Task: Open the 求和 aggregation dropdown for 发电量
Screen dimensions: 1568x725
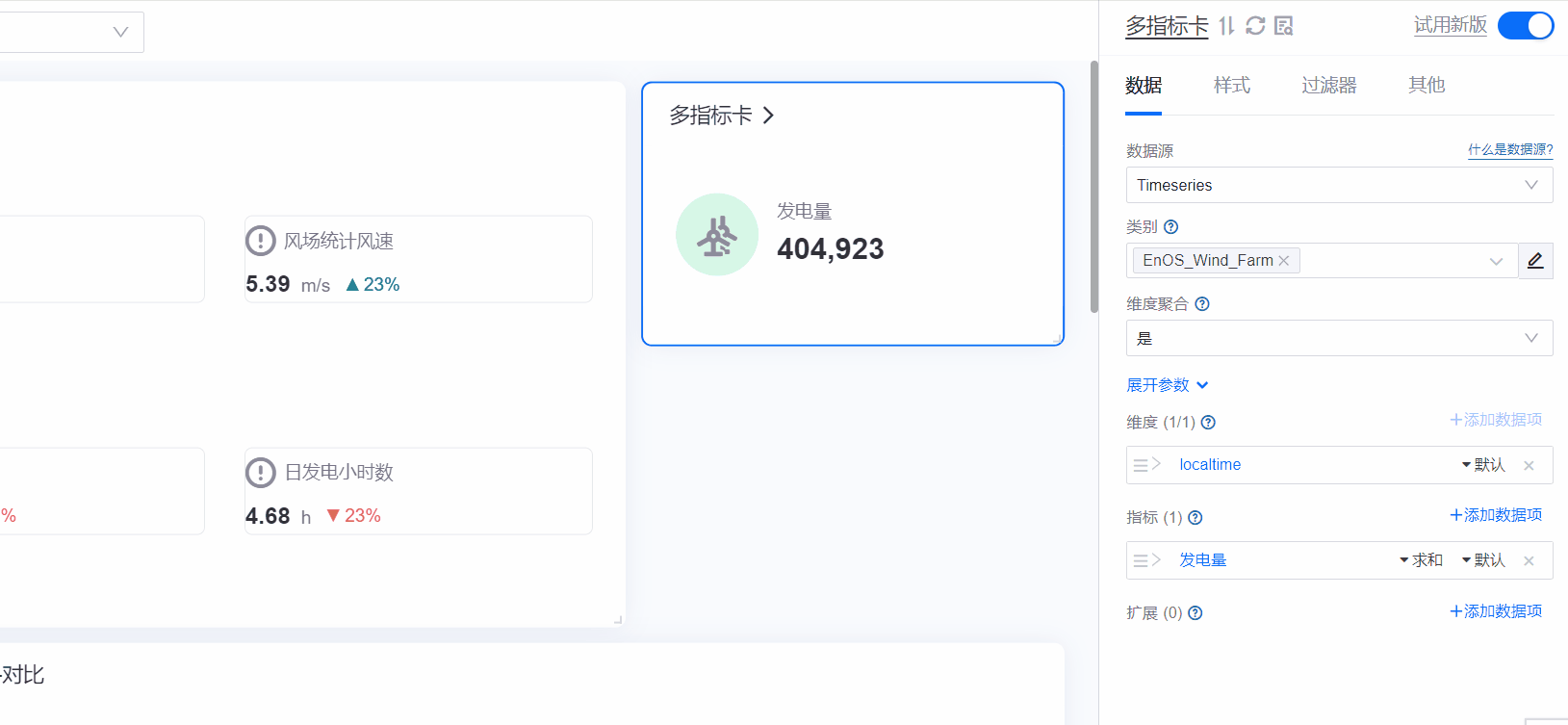Action: [1421, 560]
